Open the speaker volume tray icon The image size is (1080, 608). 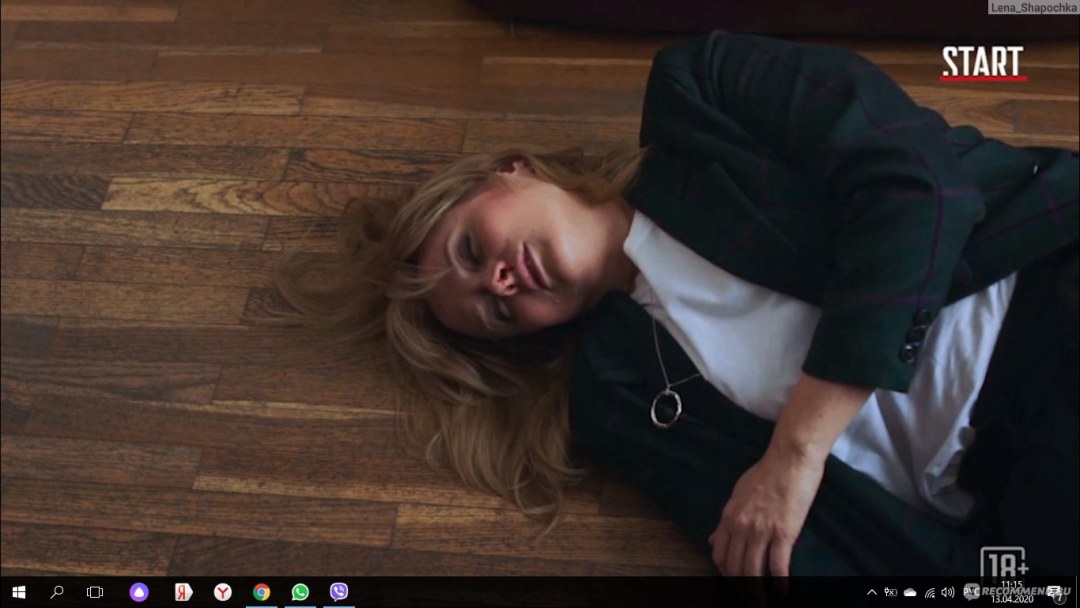[948, 592]
